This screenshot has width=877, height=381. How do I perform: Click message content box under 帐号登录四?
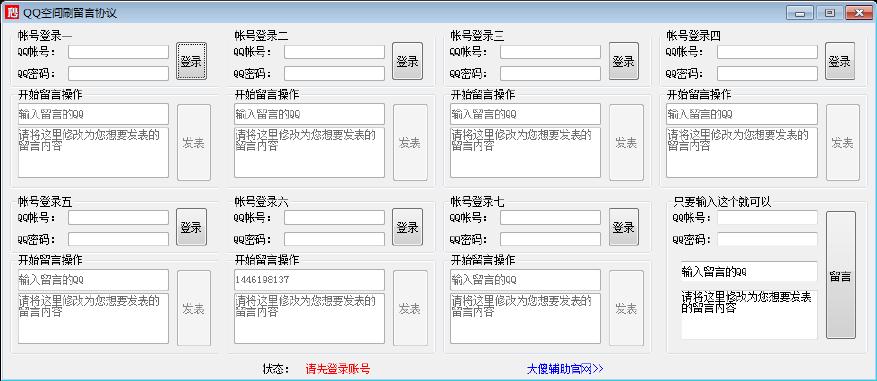742,152
